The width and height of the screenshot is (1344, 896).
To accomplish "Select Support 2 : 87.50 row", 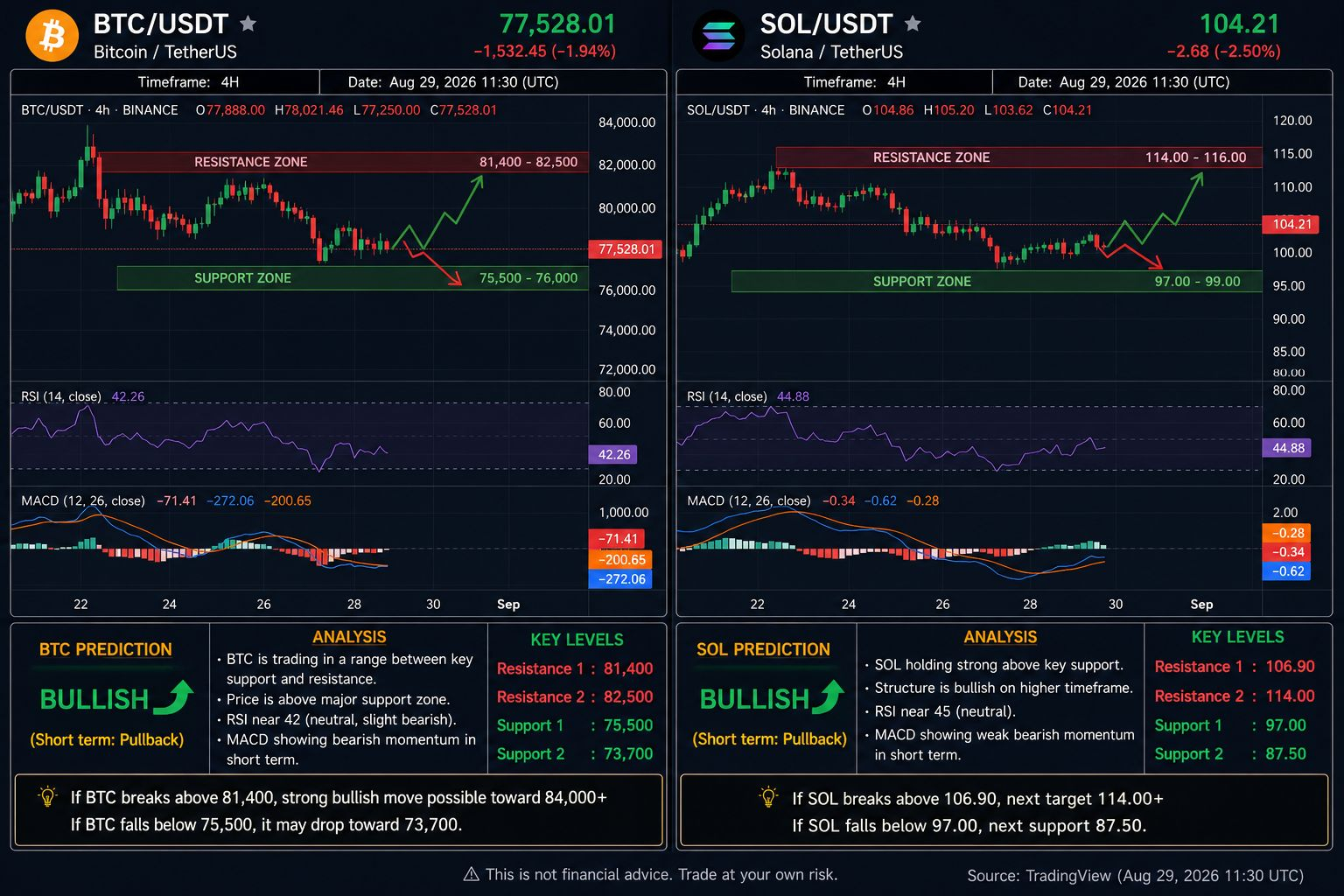I will (x=1230, y=754).
